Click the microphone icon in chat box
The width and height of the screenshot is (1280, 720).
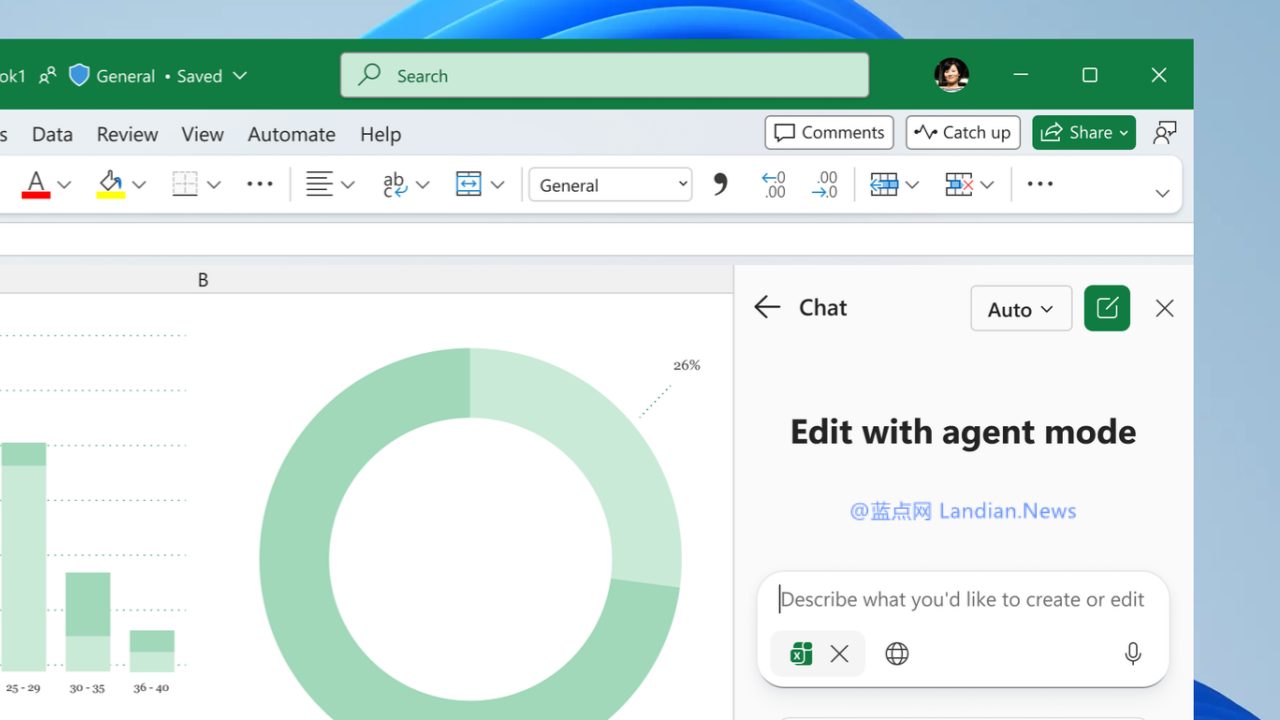pyautogui.click(x=1132, y=654)
